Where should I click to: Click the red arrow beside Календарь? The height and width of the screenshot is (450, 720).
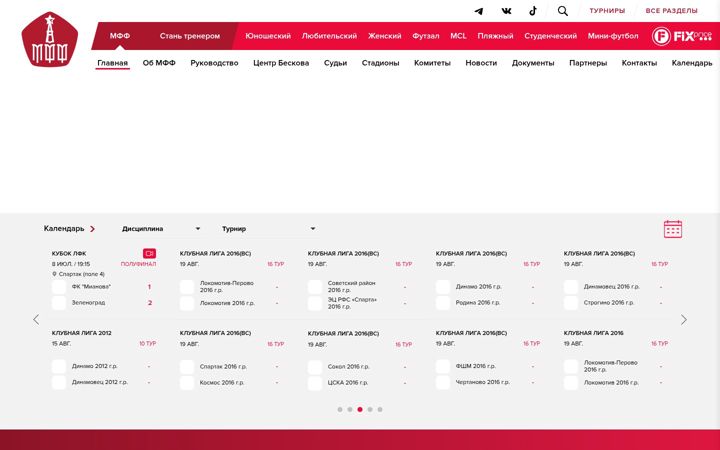pos(92,229)
